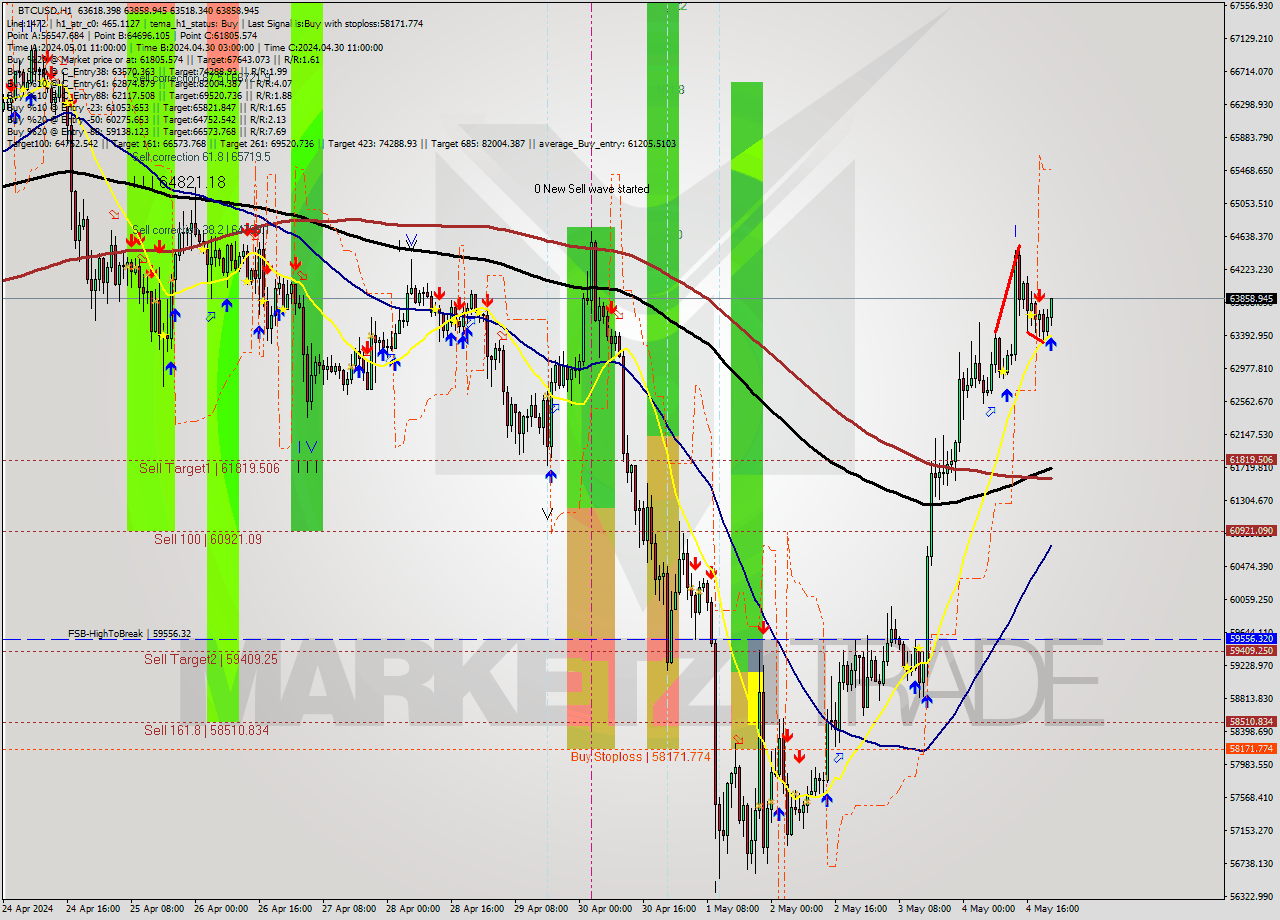Click the 57983.550 price scale value

click(1251, 764)
